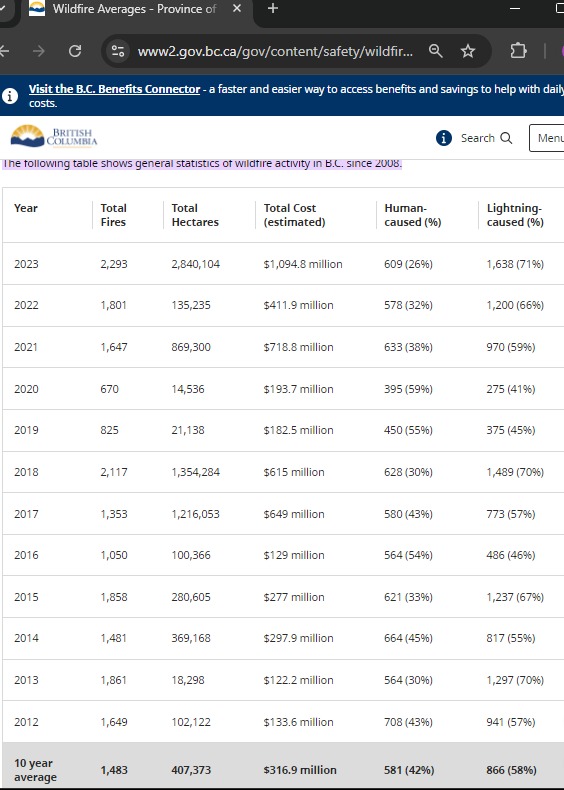Click the Human-caused (%) column header
564x790 pixels.
(412, 215)
